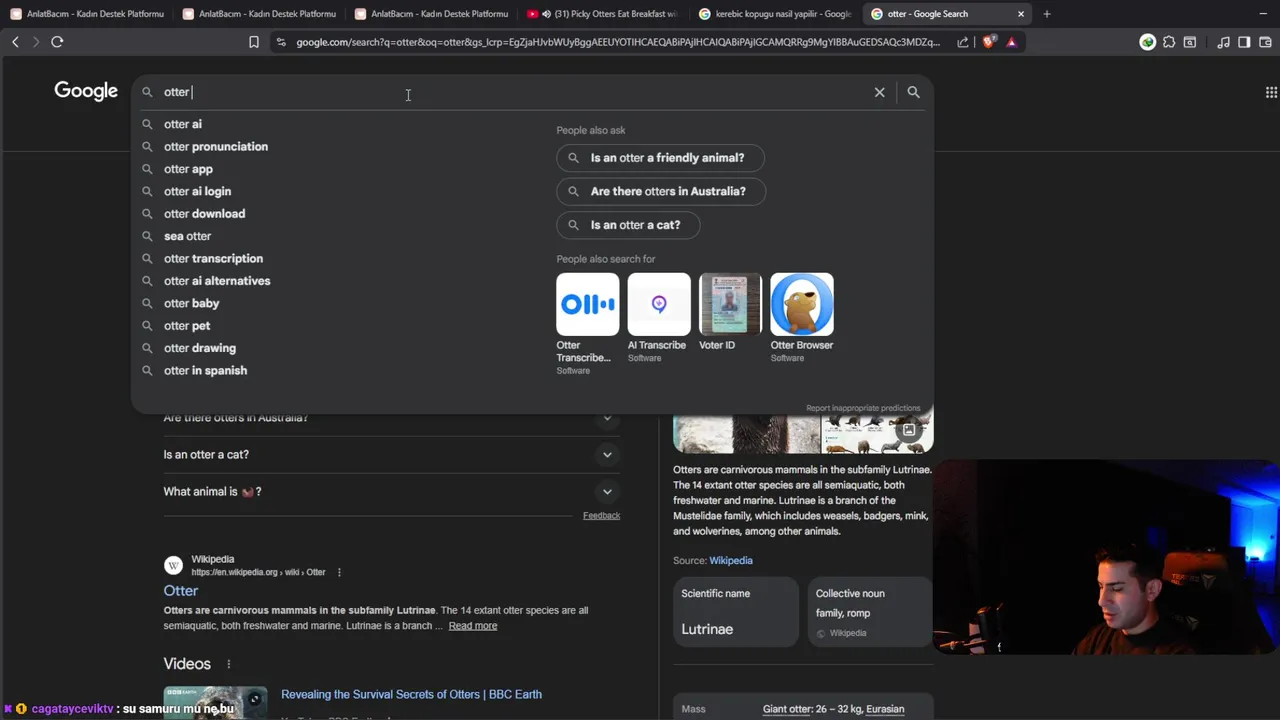Click the share page icon in address bar
Screen dimensions: 1280x720
(x=962, y=42)
